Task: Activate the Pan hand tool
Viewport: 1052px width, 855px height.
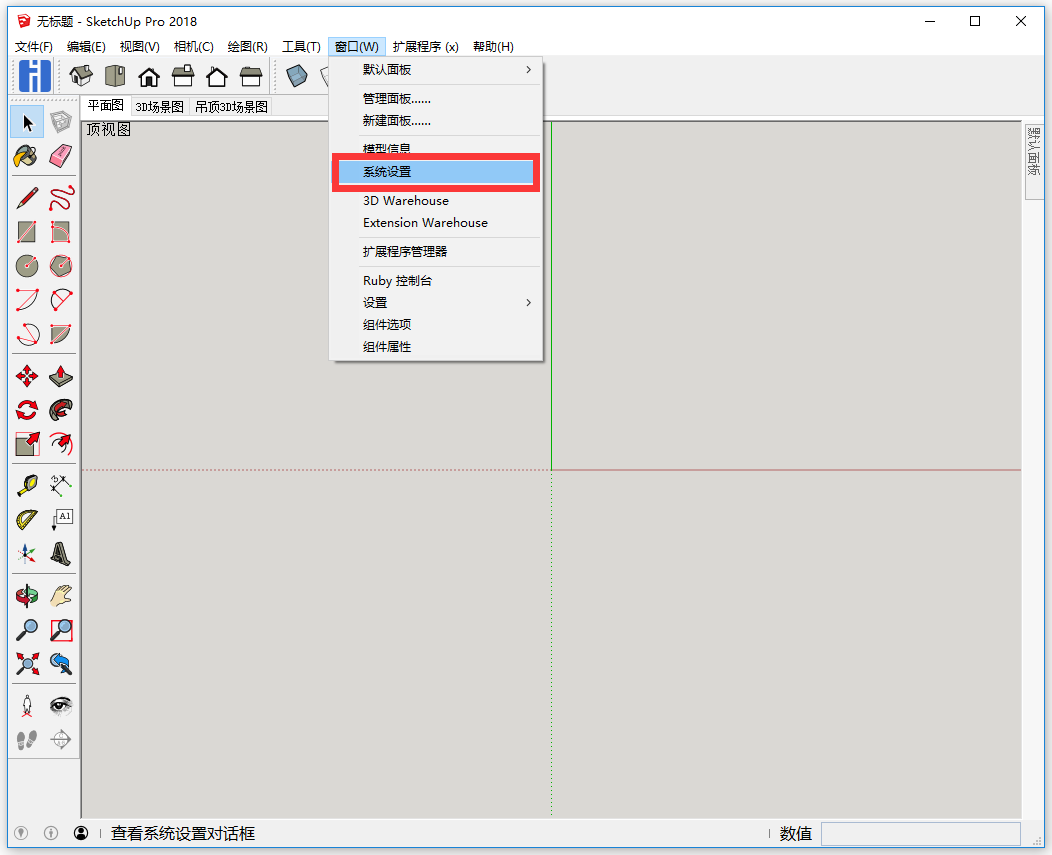Action: click(61, 596)
